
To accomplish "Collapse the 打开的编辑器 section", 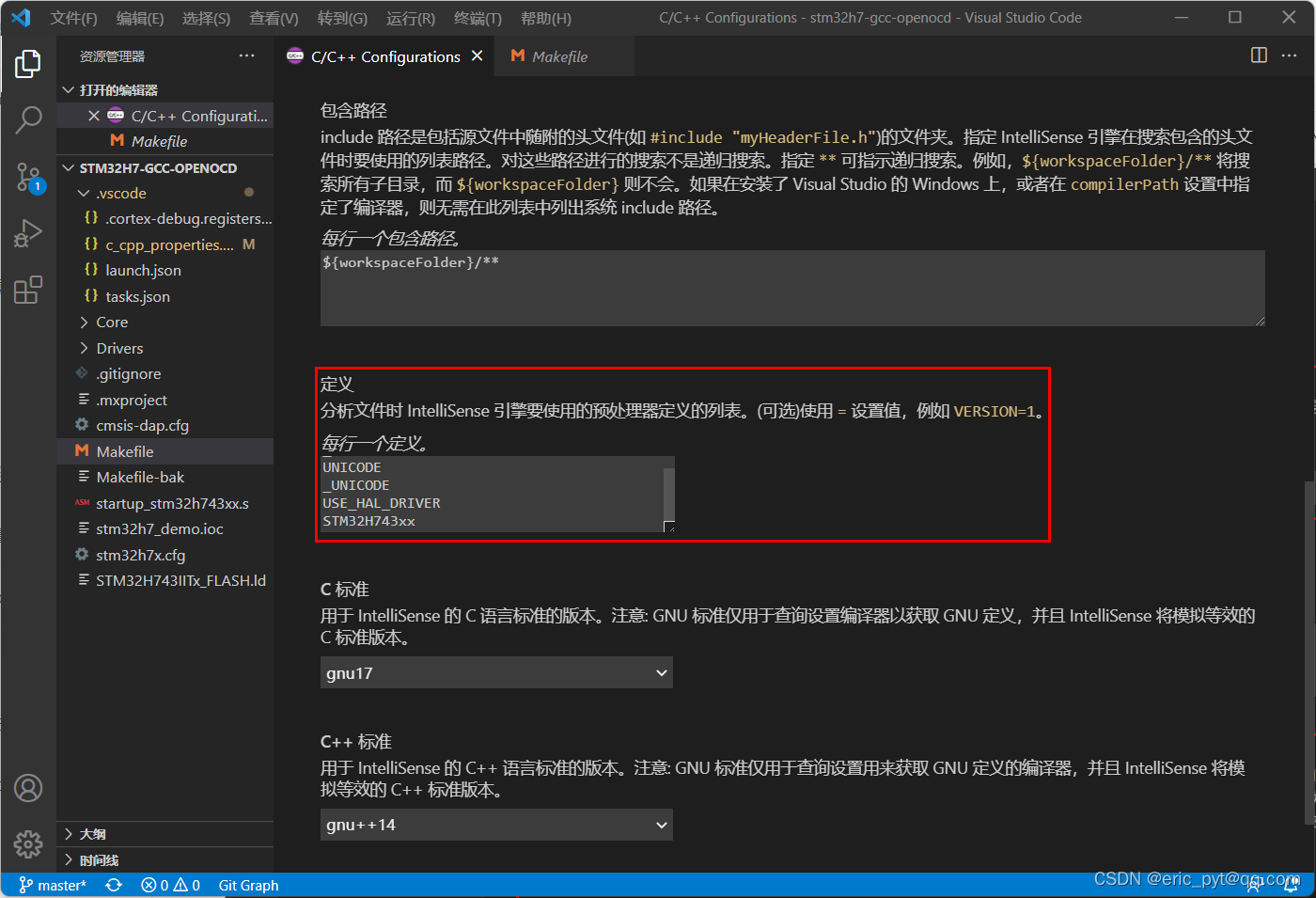I will click(165, 89).
